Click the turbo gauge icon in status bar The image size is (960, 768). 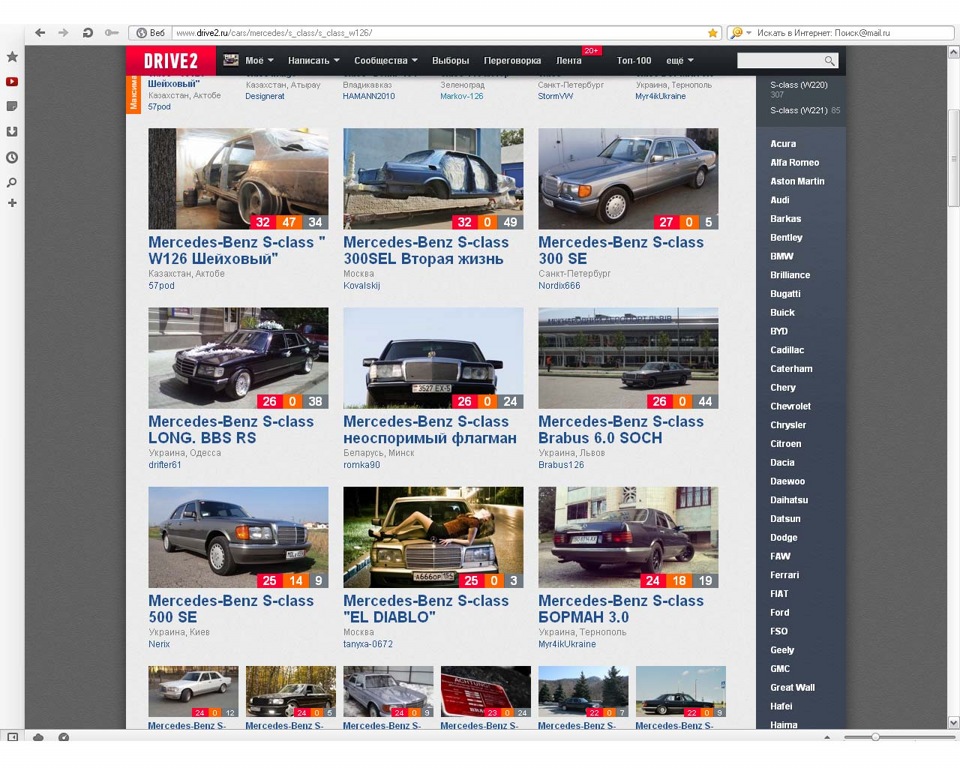click(x=63, y=737)
